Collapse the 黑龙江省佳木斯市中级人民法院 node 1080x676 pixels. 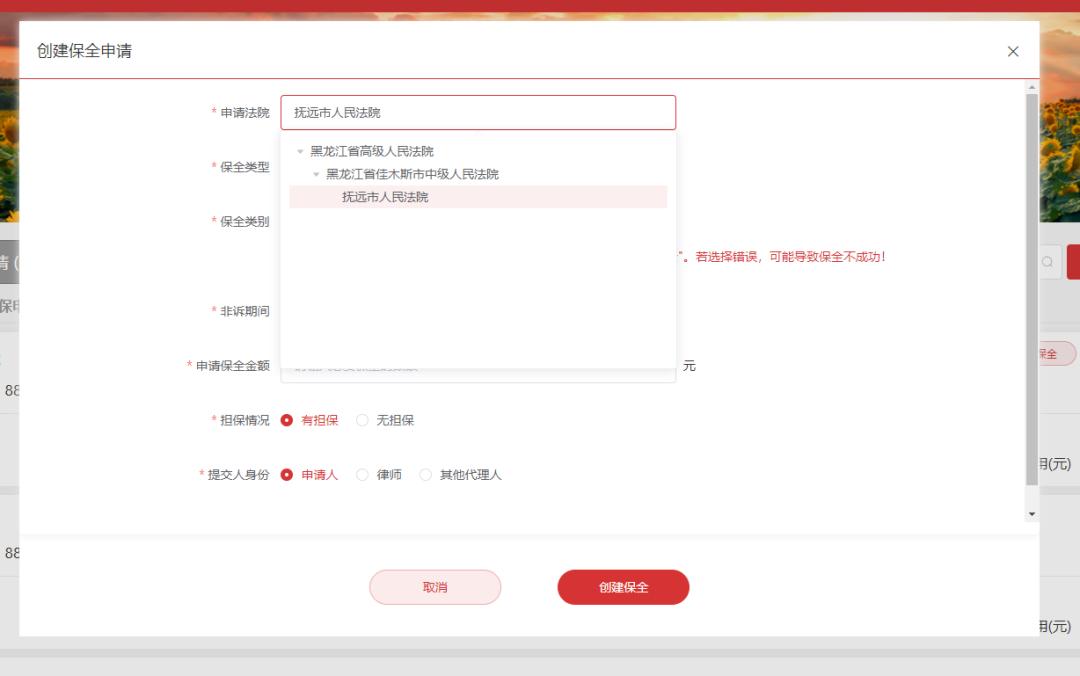(x=316, y=174)
